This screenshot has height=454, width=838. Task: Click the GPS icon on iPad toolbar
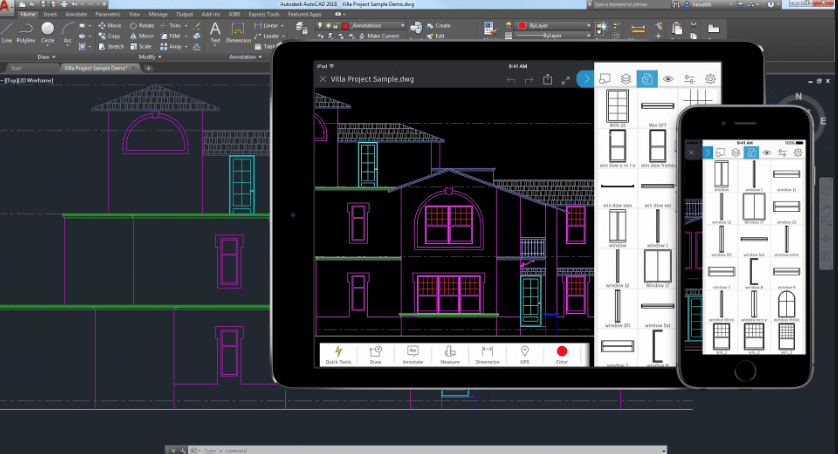pos(525,354)
